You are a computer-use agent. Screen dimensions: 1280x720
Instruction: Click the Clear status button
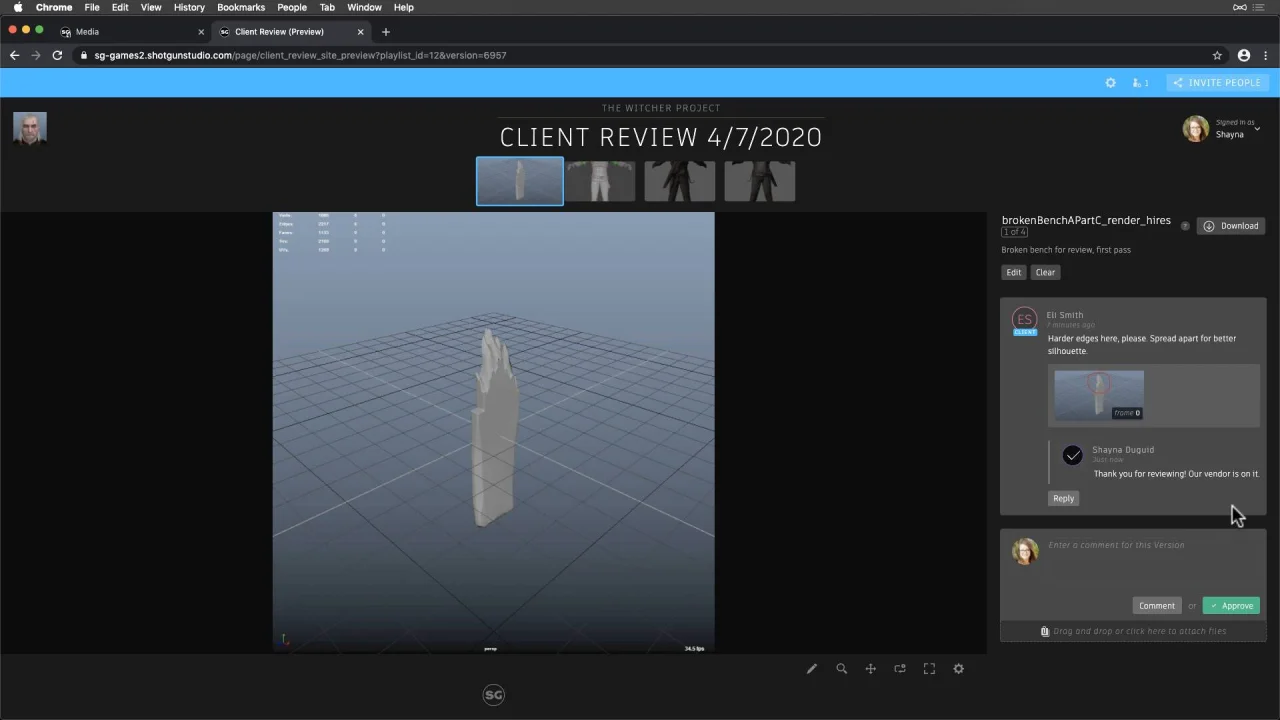click(1045, 272)
